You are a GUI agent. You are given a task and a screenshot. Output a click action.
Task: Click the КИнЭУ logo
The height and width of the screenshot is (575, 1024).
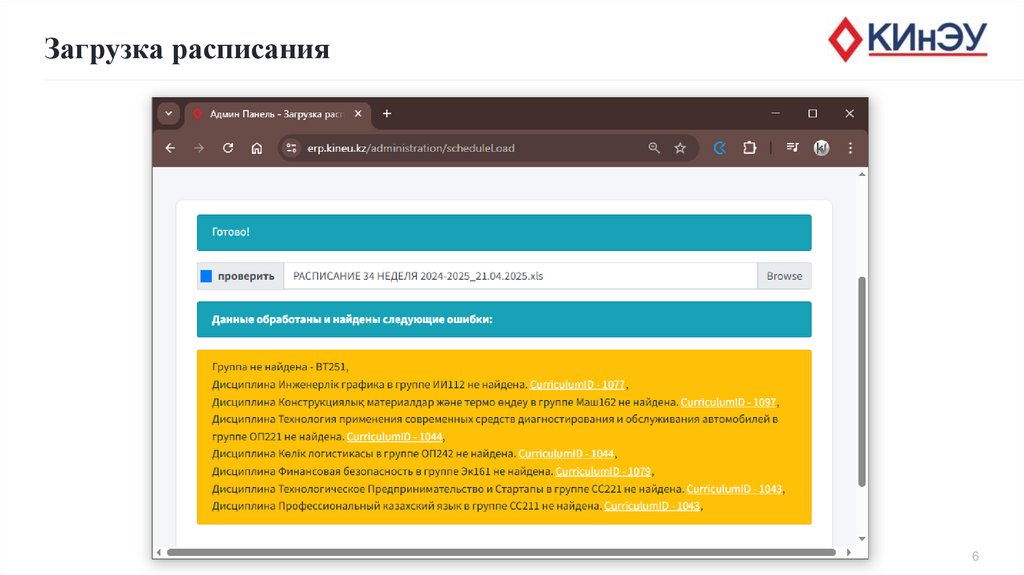coord(908,39)
